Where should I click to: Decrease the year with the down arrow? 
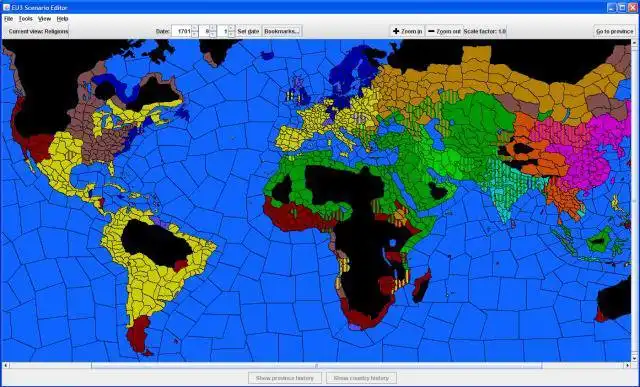click(x=195, y=34)
